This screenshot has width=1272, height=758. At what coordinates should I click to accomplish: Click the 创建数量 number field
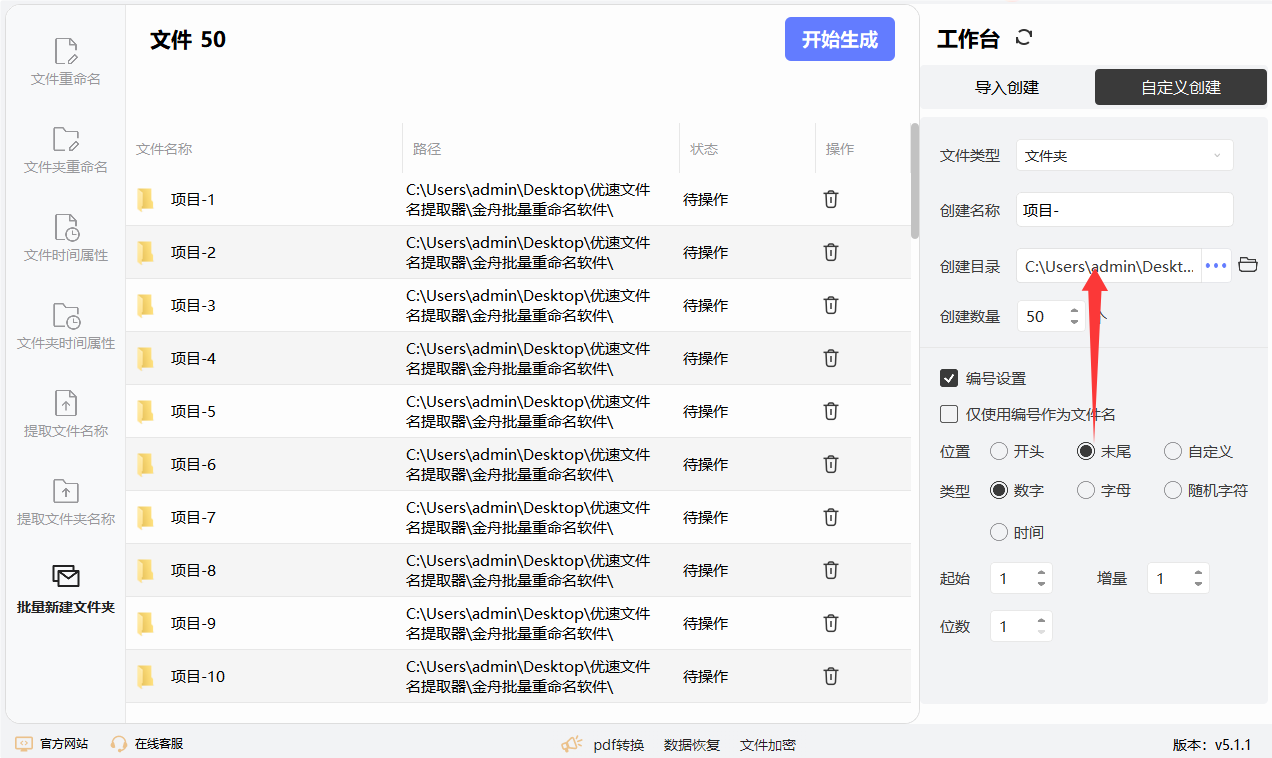click(x=1042, y=316)
